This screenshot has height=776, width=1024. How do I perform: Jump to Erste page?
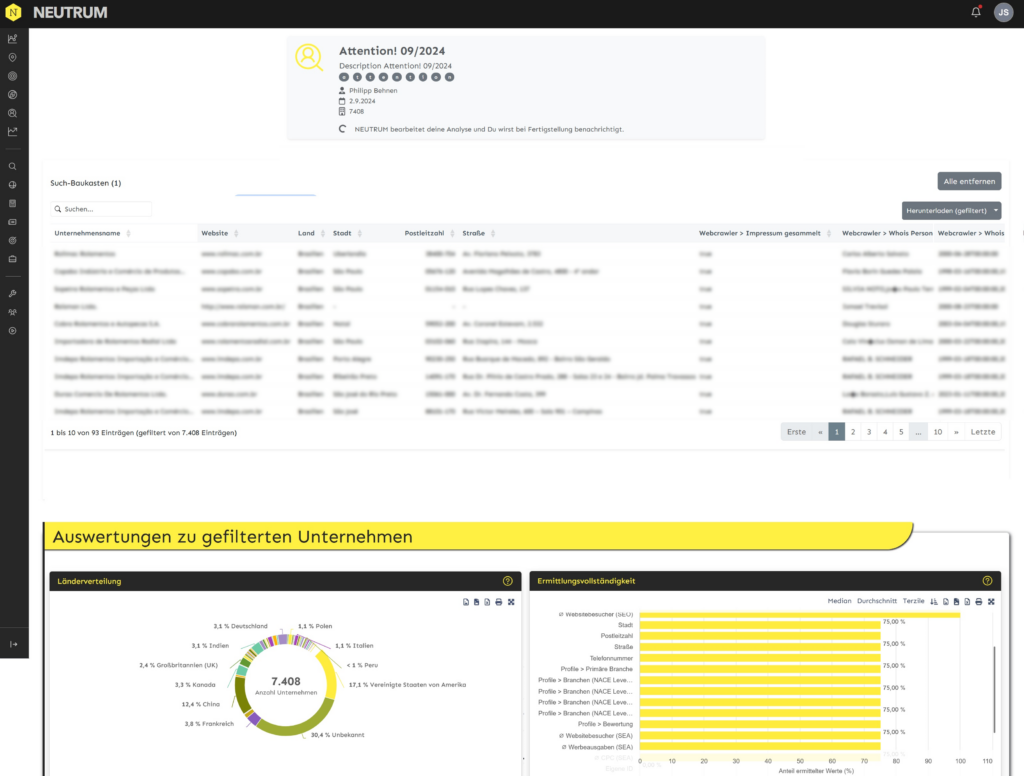pyautogui.click(x=796, y=432)
